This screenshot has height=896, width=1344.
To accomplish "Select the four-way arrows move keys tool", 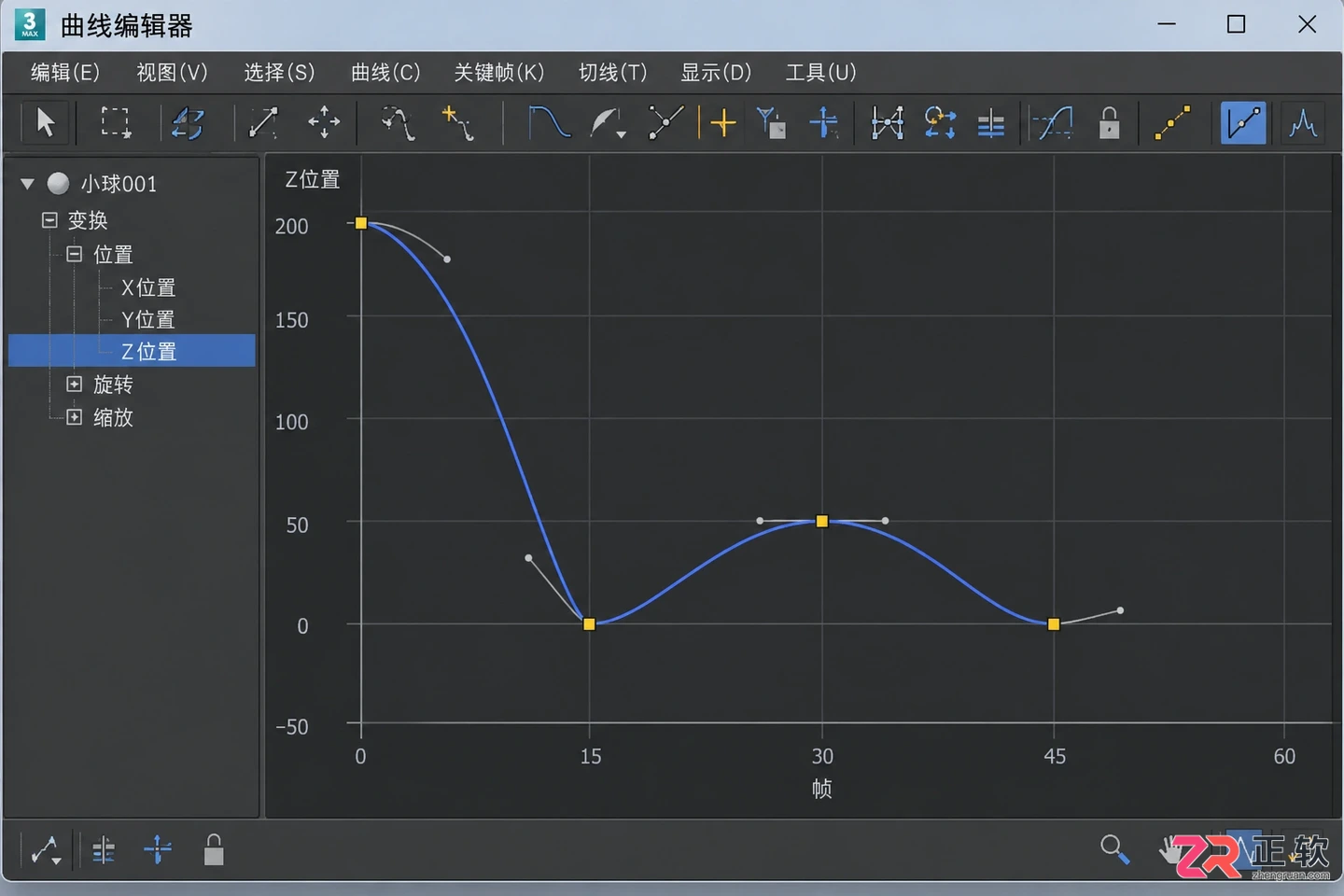I will coord(324,122).
